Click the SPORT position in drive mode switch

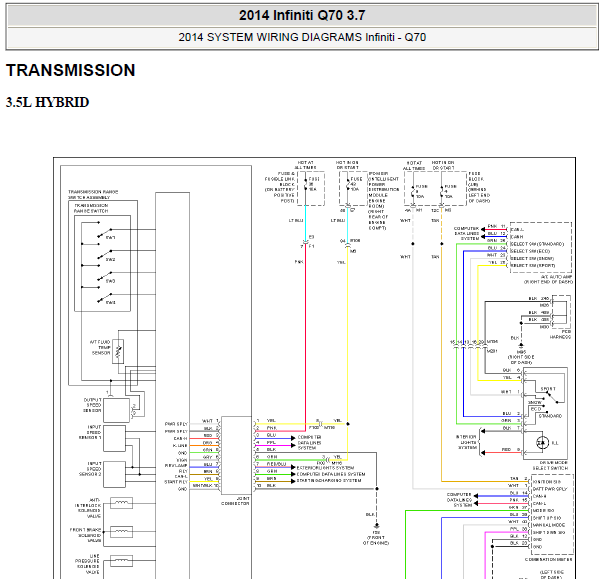point(548,389)
